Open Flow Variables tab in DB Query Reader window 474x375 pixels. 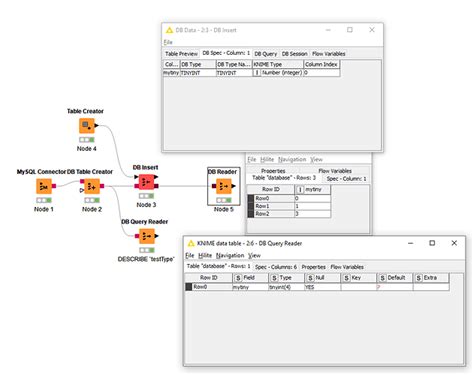point(347,267)
